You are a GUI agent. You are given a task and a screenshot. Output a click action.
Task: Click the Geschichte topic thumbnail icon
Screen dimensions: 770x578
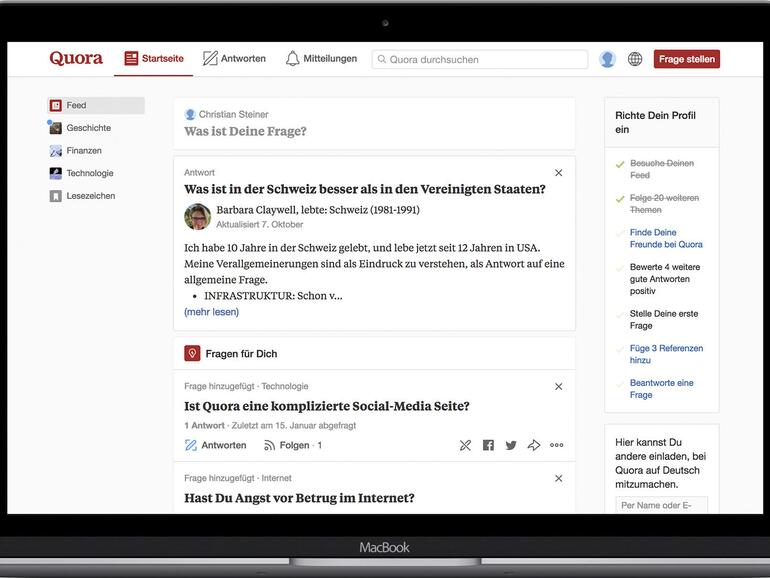click(55, 128)
